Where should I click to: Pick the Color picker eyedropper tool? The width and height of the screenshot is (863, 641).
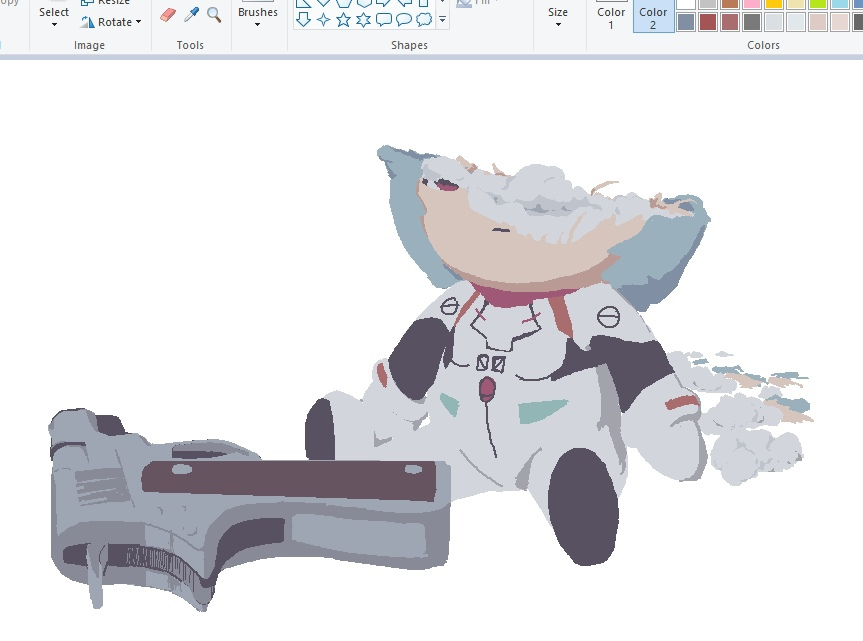(x=191, y=15)
